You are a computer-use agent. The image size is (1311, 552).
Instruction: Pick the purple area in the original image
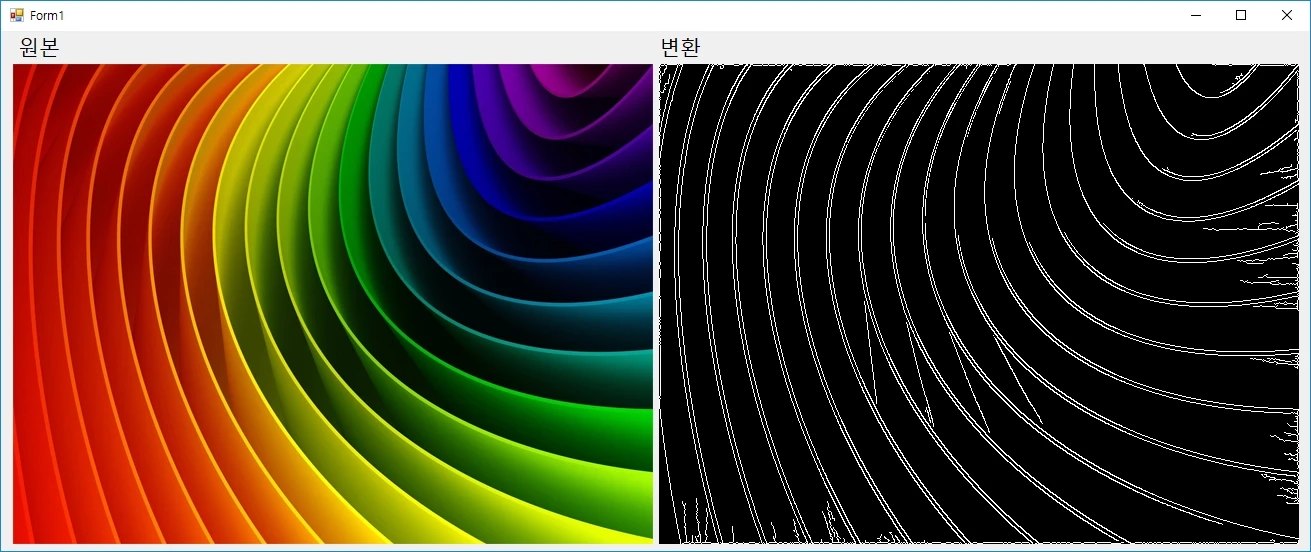click(x=560, y=80)
